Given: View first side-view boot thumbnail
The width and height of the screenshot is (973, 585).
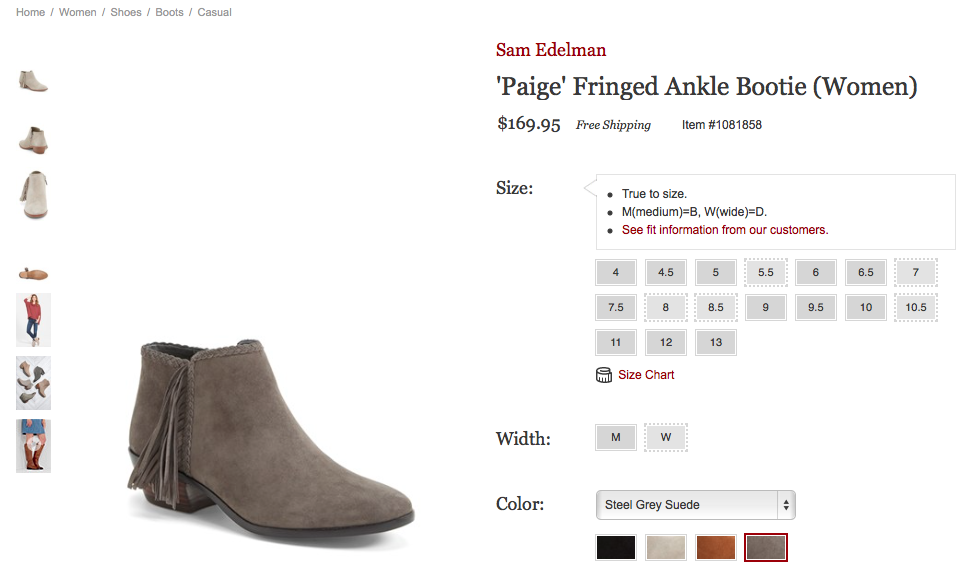Looking at the screenshot, I should pos(33,81).
